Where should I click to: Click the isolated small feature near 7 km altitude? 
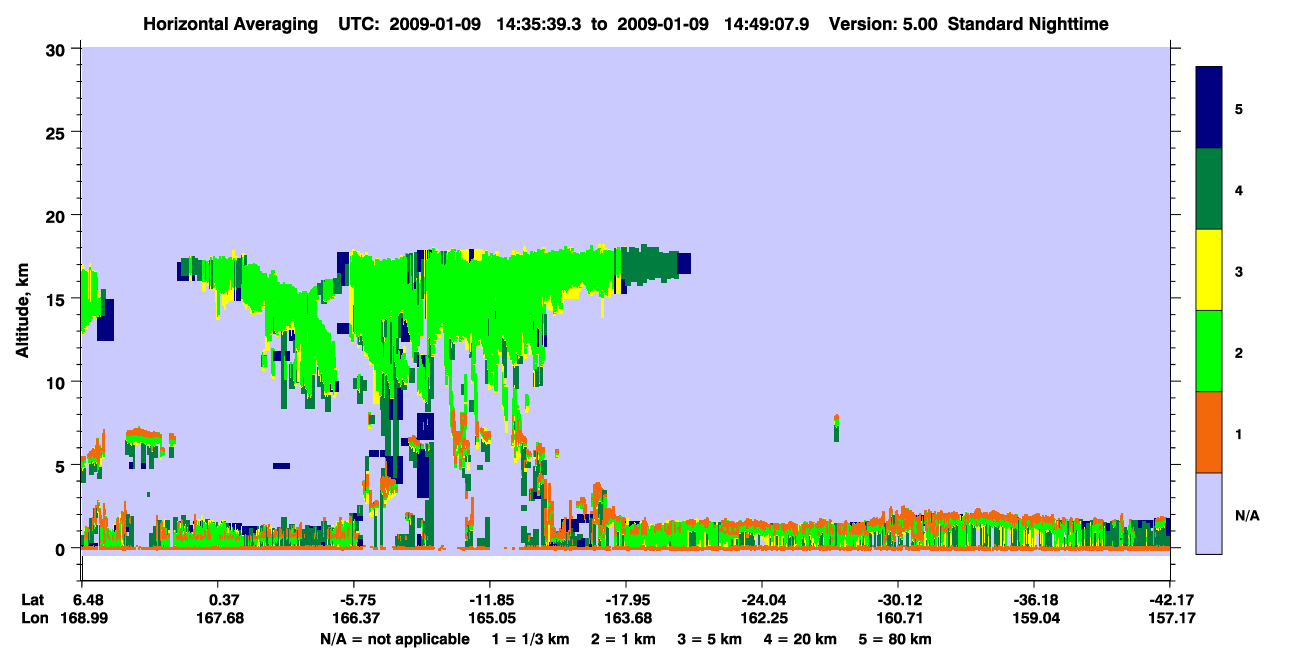[x=836, y=427]
